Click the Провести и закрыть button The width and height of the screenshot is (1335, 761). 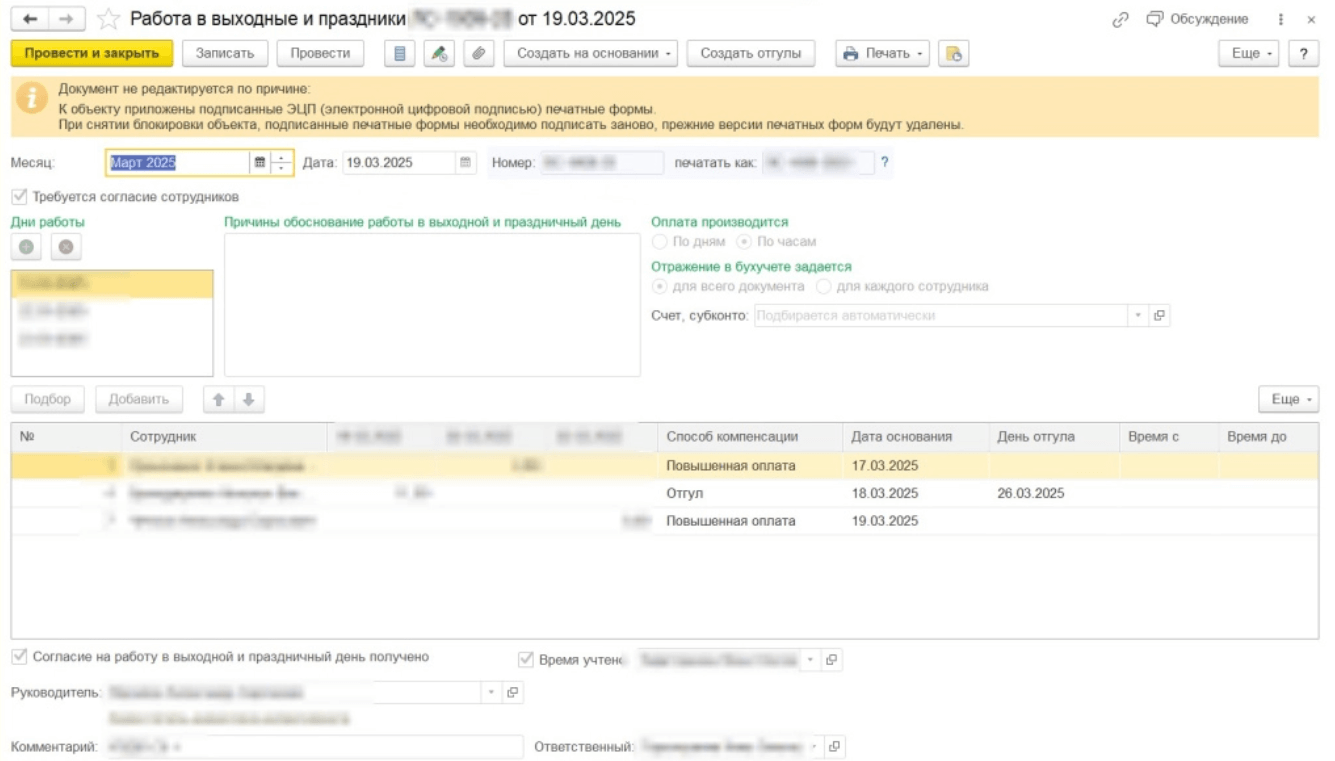(x=92, y=54)
